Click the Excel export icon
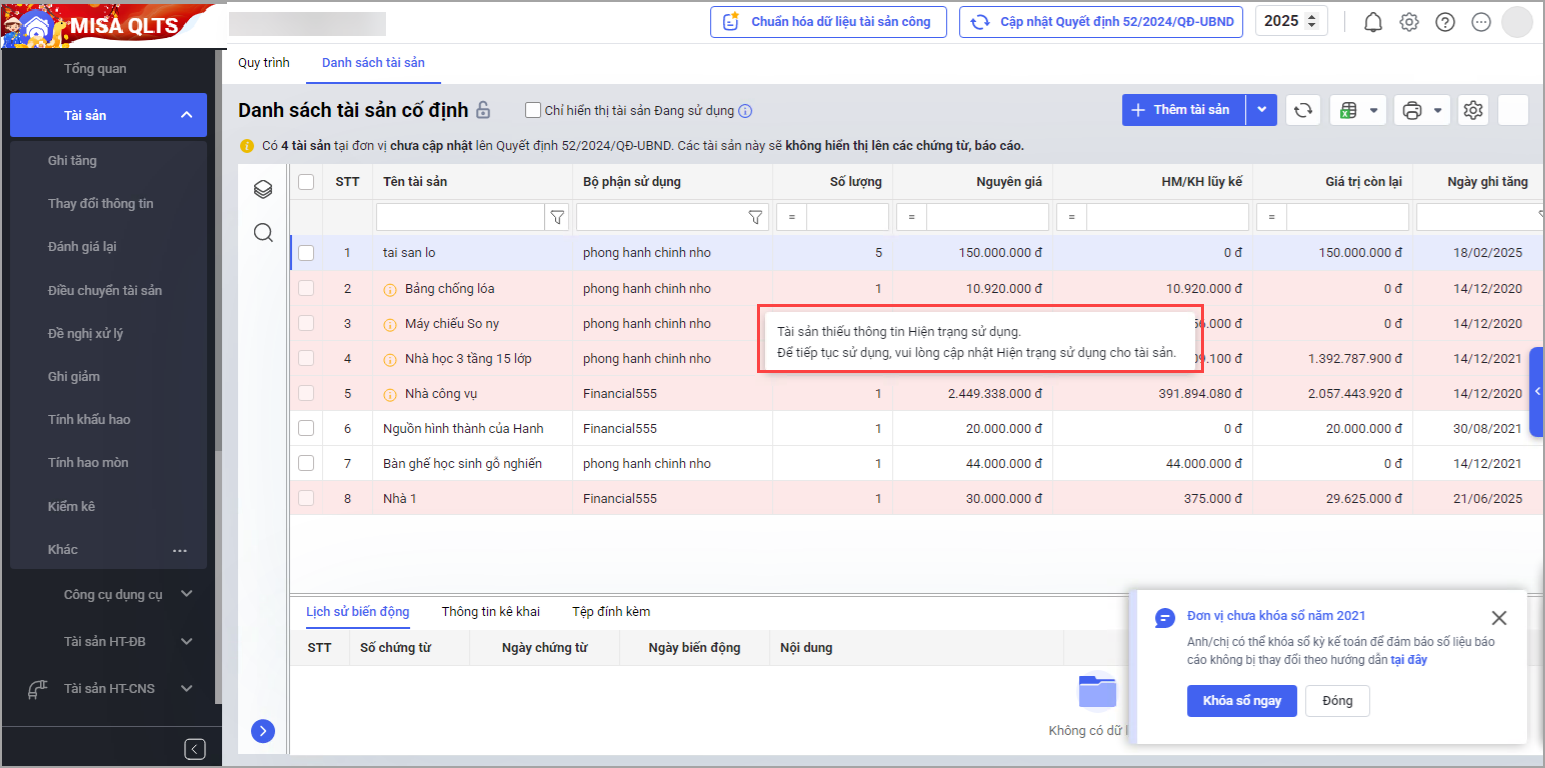 tap(1348, 110)
